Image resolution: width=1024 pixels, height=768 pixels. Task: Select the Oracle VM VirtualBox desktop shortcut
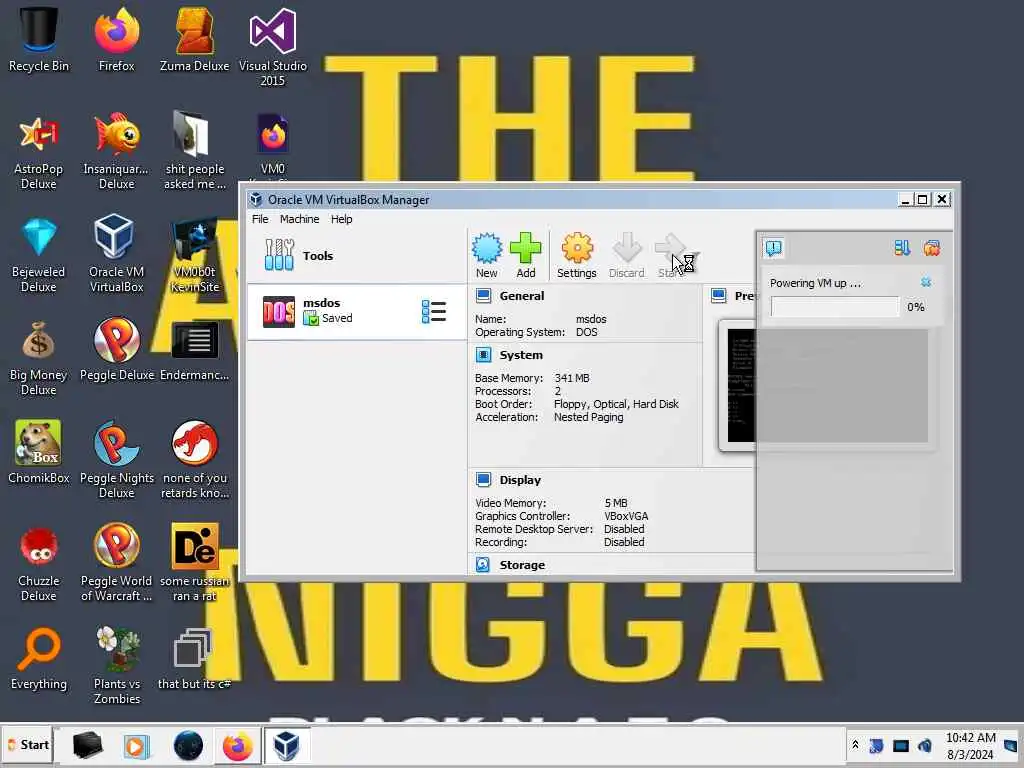116,253
